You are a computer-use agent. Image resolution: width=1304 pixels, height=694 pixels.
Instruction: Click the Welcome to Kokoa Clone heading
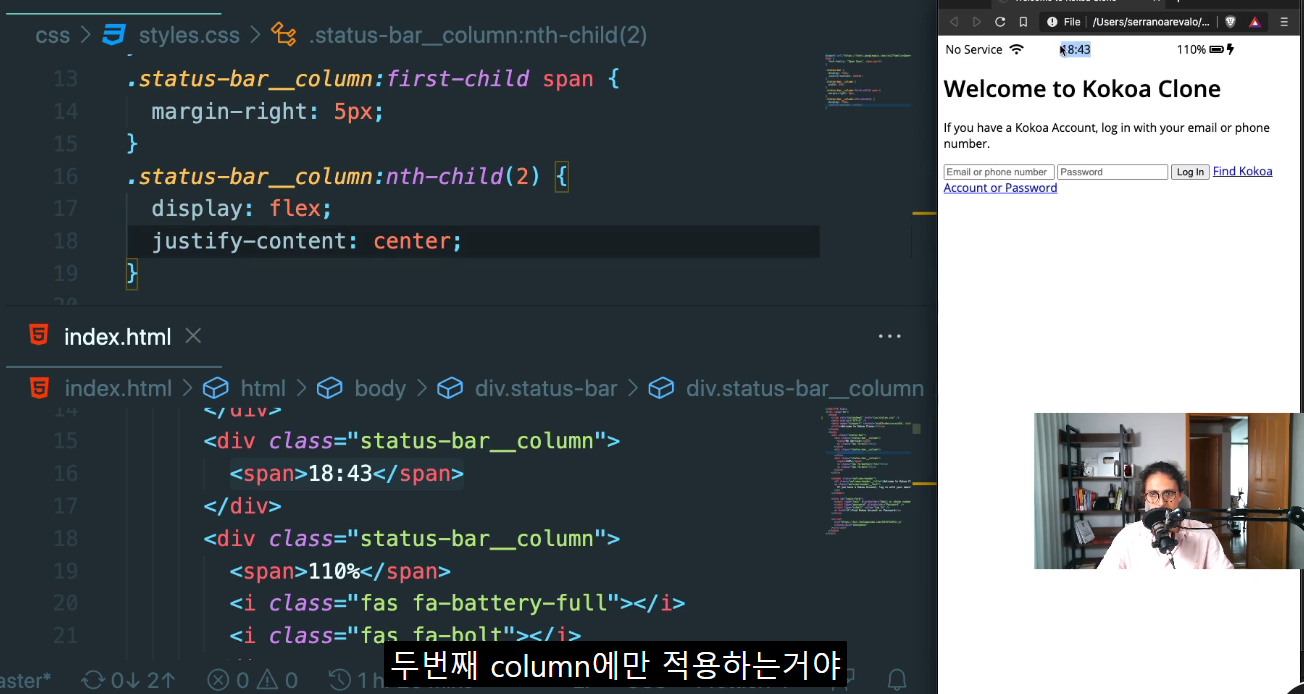pyautogui.click(x=1082, y=89)
